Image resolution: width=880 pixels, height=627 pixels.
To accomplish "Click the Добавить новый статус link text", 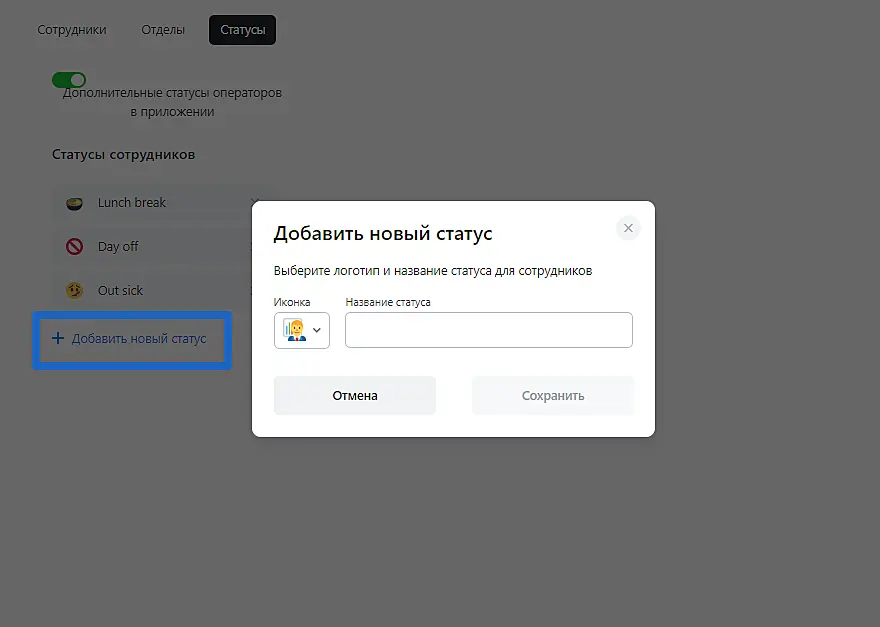I will tap(139, 339).
